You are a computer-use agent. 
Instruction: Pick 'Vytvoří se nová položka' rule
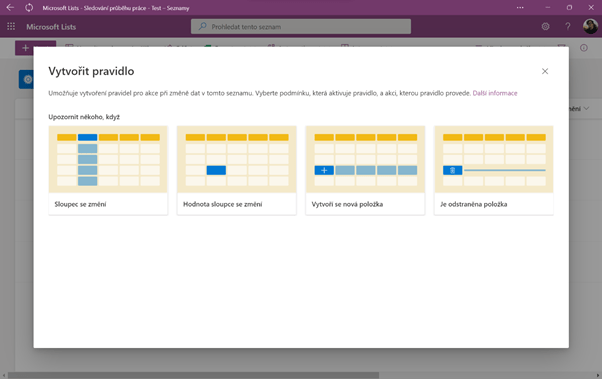(x=365, y=170)
